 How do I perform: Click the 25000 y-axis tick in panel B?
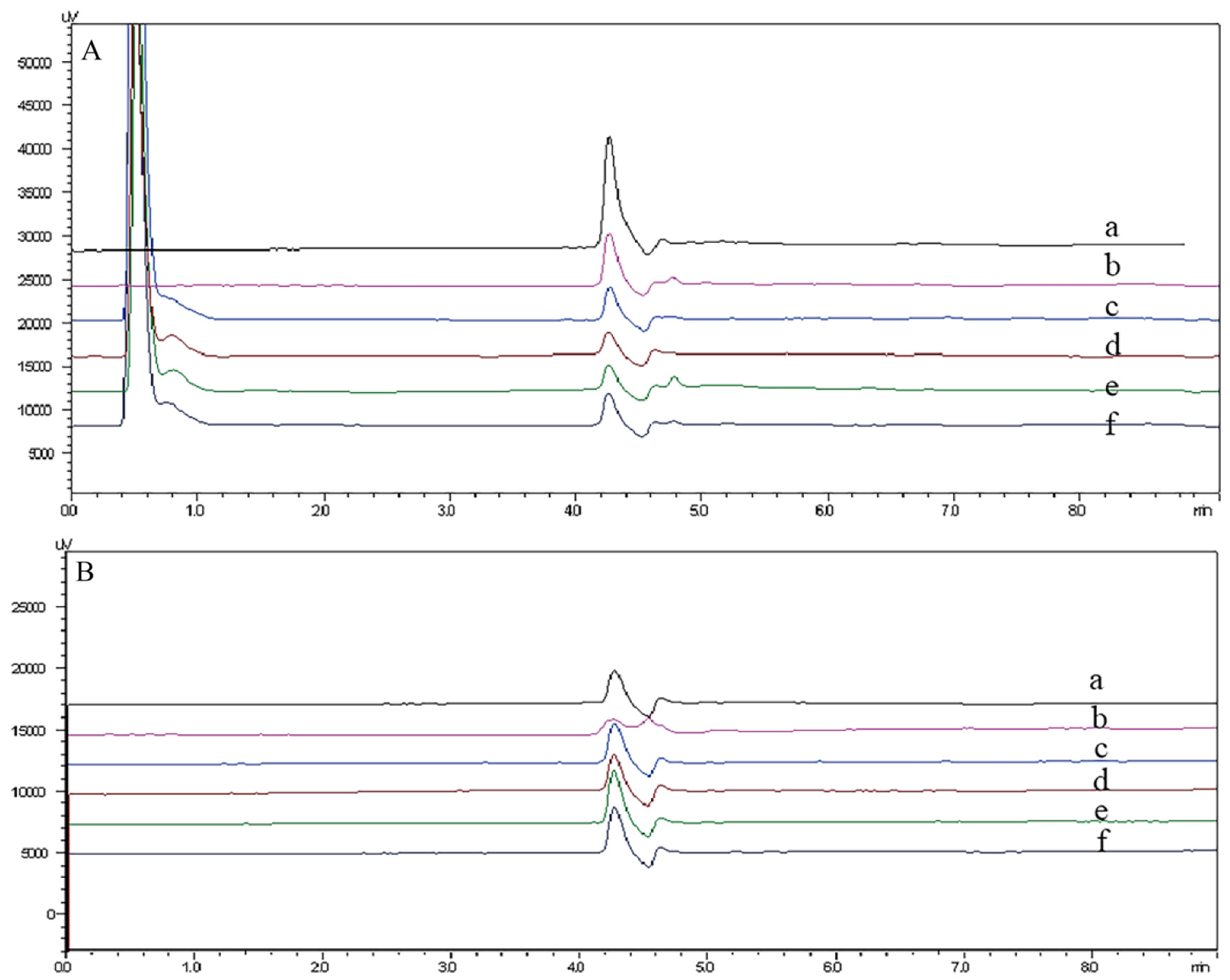click(28, 608)
